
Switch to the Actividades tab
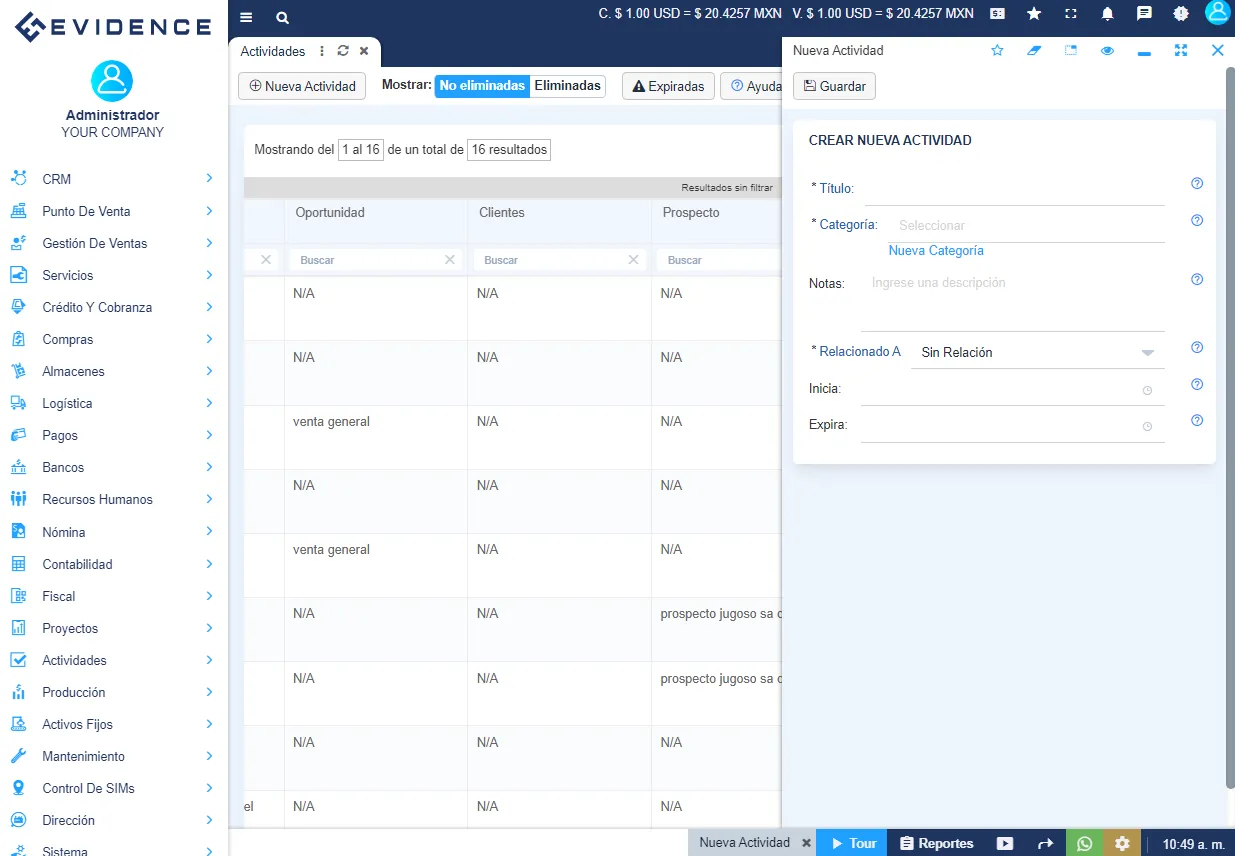coord(271,51)
